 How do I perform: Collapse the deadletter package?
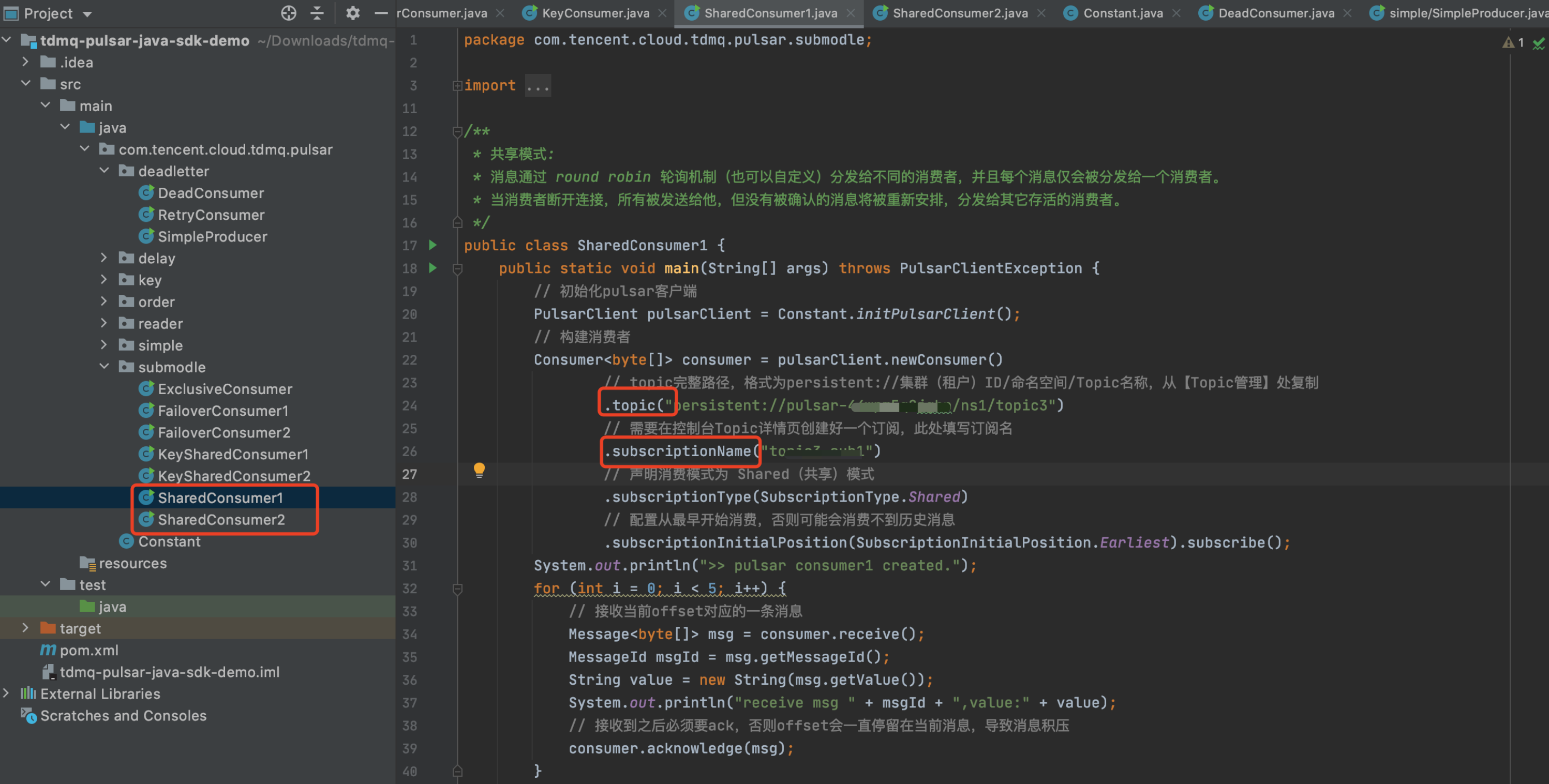click(104, 170)
